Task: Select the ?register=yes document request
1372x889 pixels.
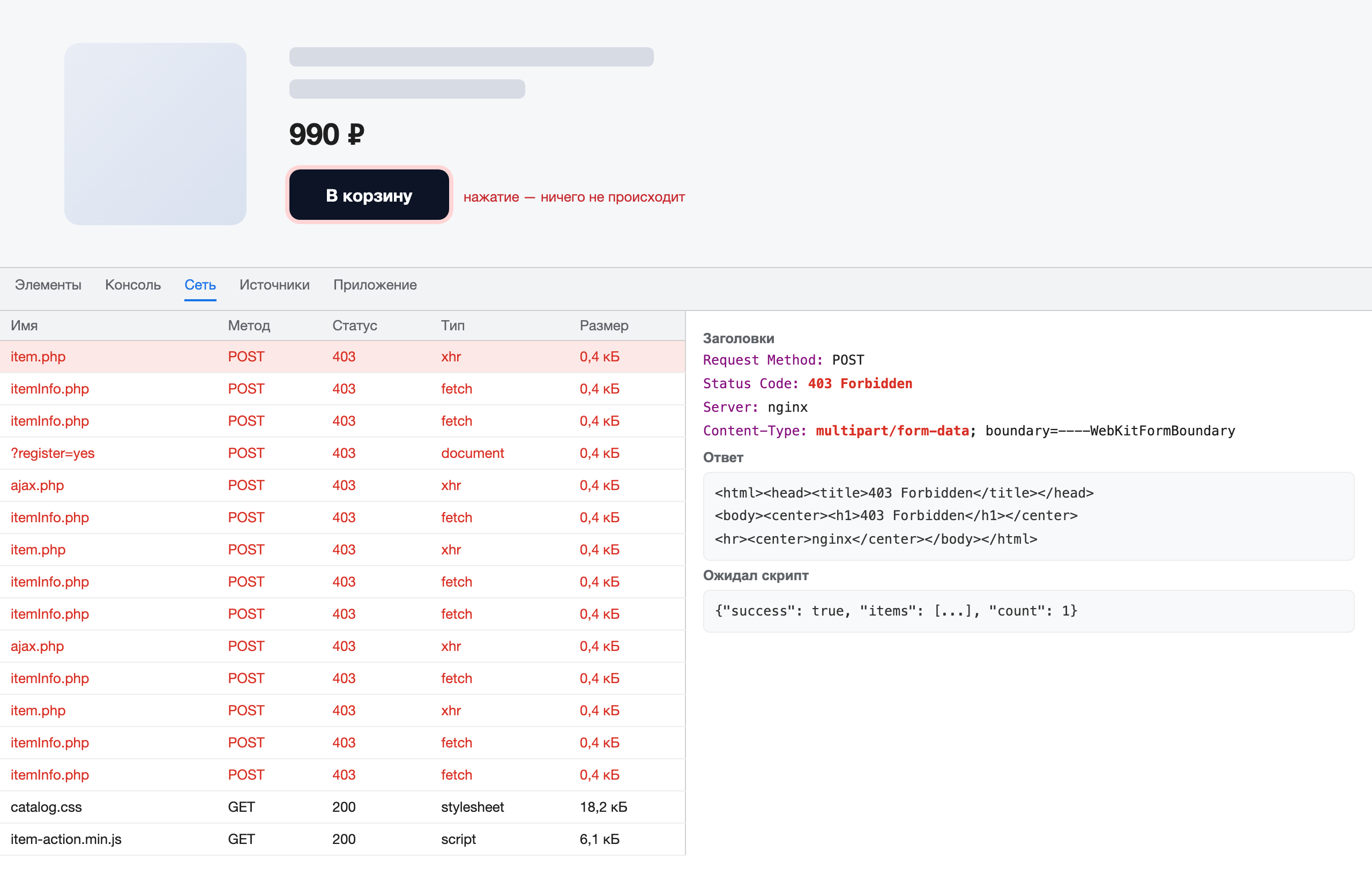Action: pos(342,454)
